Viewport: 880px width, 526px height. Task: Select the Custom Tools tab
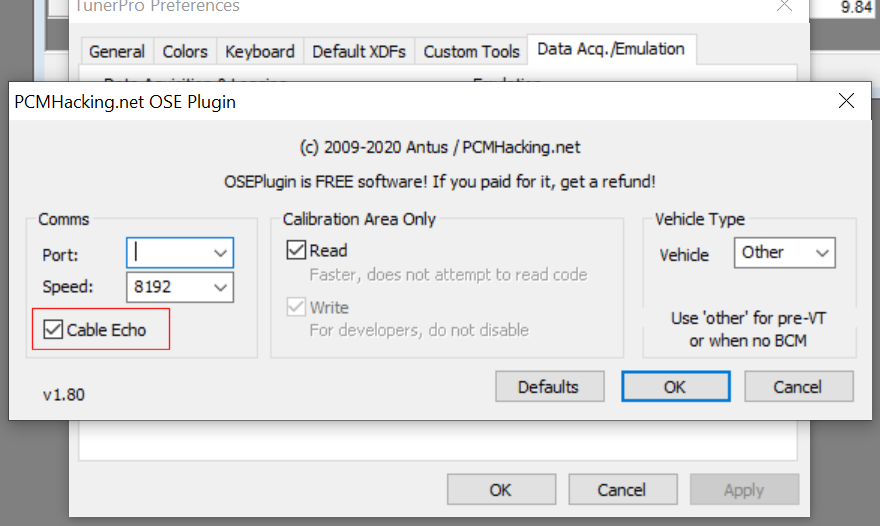tap(471, 52)
